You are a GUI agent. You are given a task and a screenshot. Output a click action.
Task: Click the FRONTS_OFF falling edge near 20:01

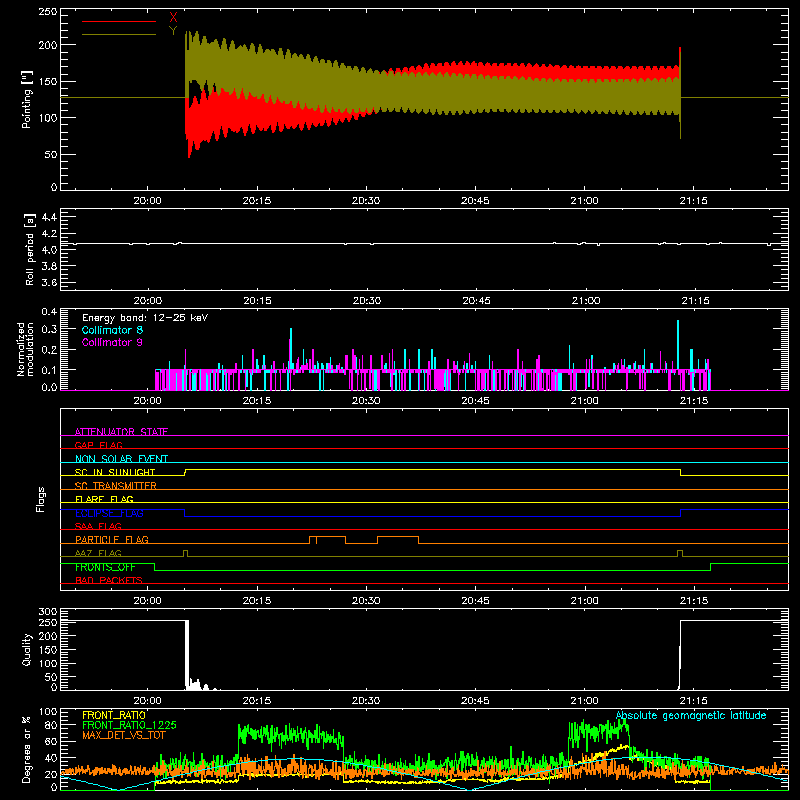[x=155, y=567]
